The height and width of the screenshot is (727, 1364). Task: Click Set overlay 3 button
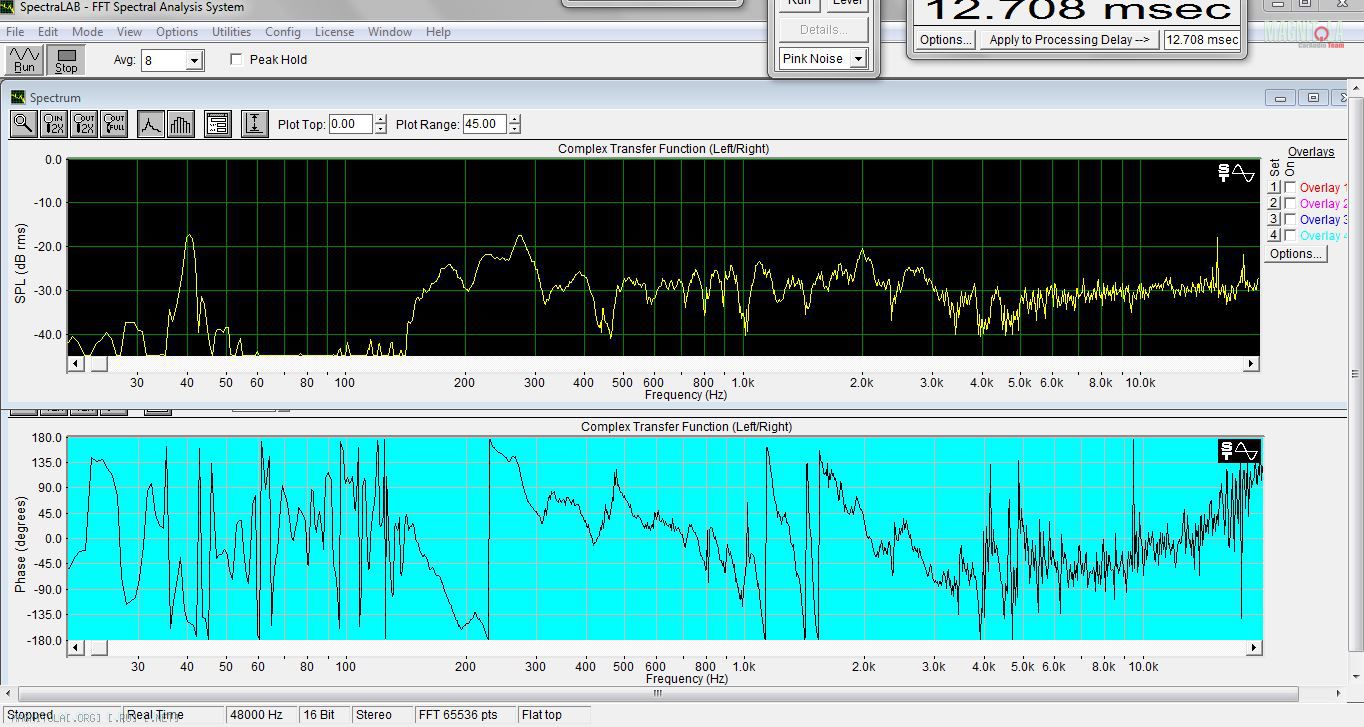[x=1274, y=219]
